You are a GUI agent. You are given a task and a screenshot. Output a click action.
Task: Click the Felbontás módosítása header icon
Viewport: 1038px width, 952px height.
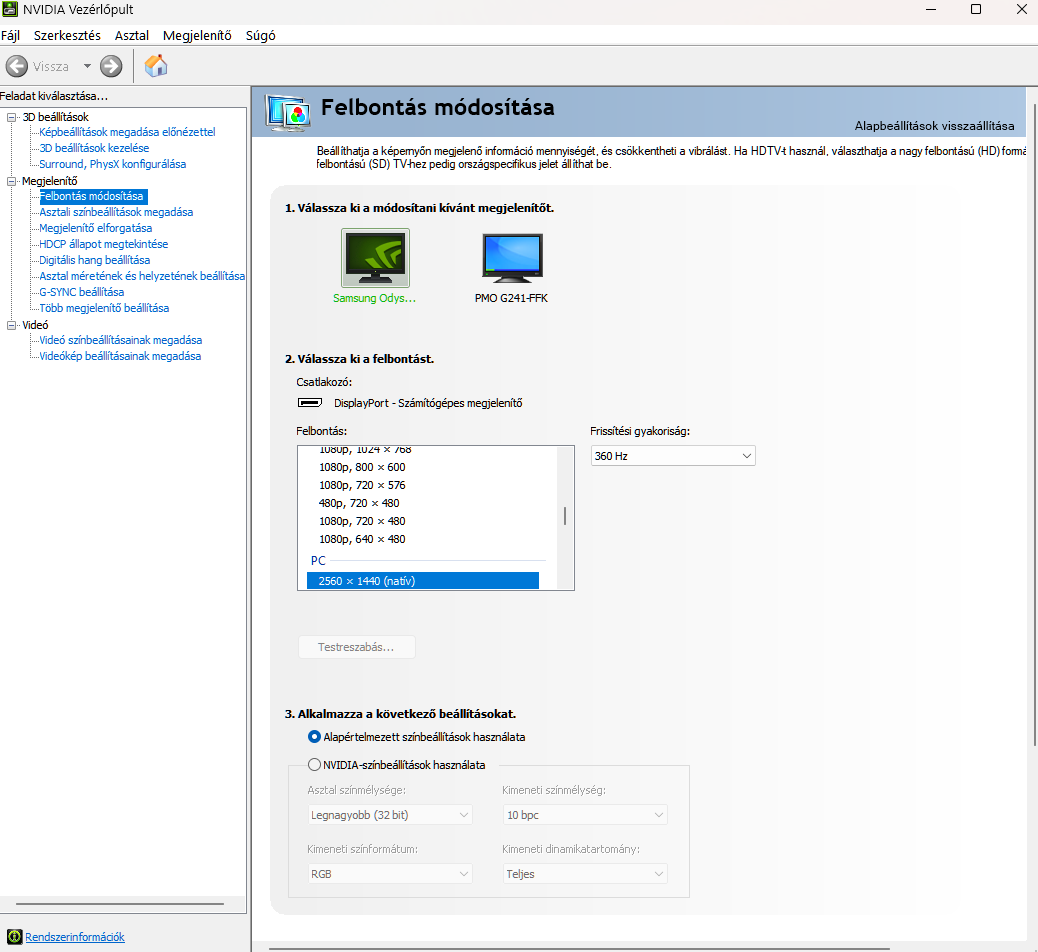pos(288,112)
